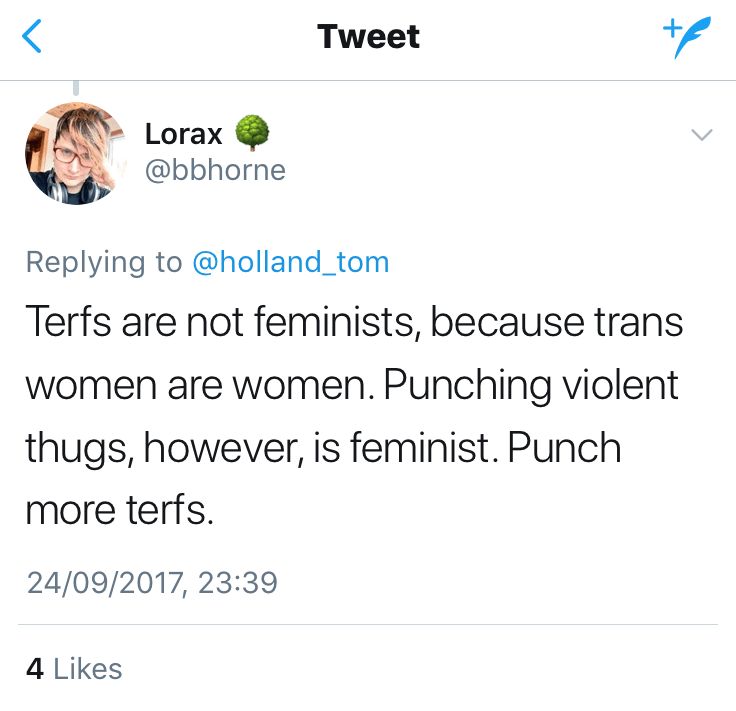Expand tweet options with the chevron
Screen dimensions: 736x711
pos(702,135)
